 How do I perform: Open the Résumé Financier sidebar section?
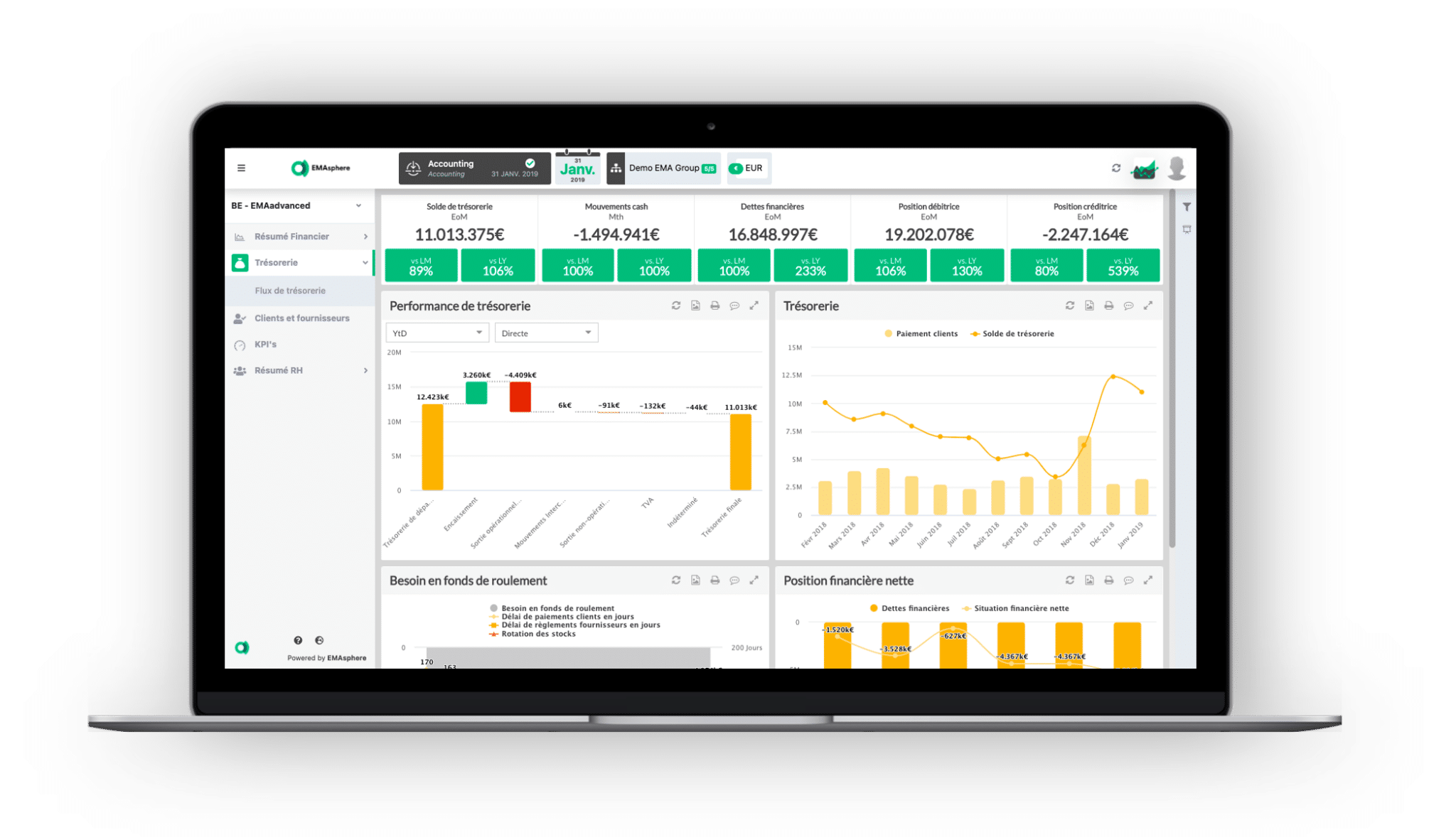point(291,236)
